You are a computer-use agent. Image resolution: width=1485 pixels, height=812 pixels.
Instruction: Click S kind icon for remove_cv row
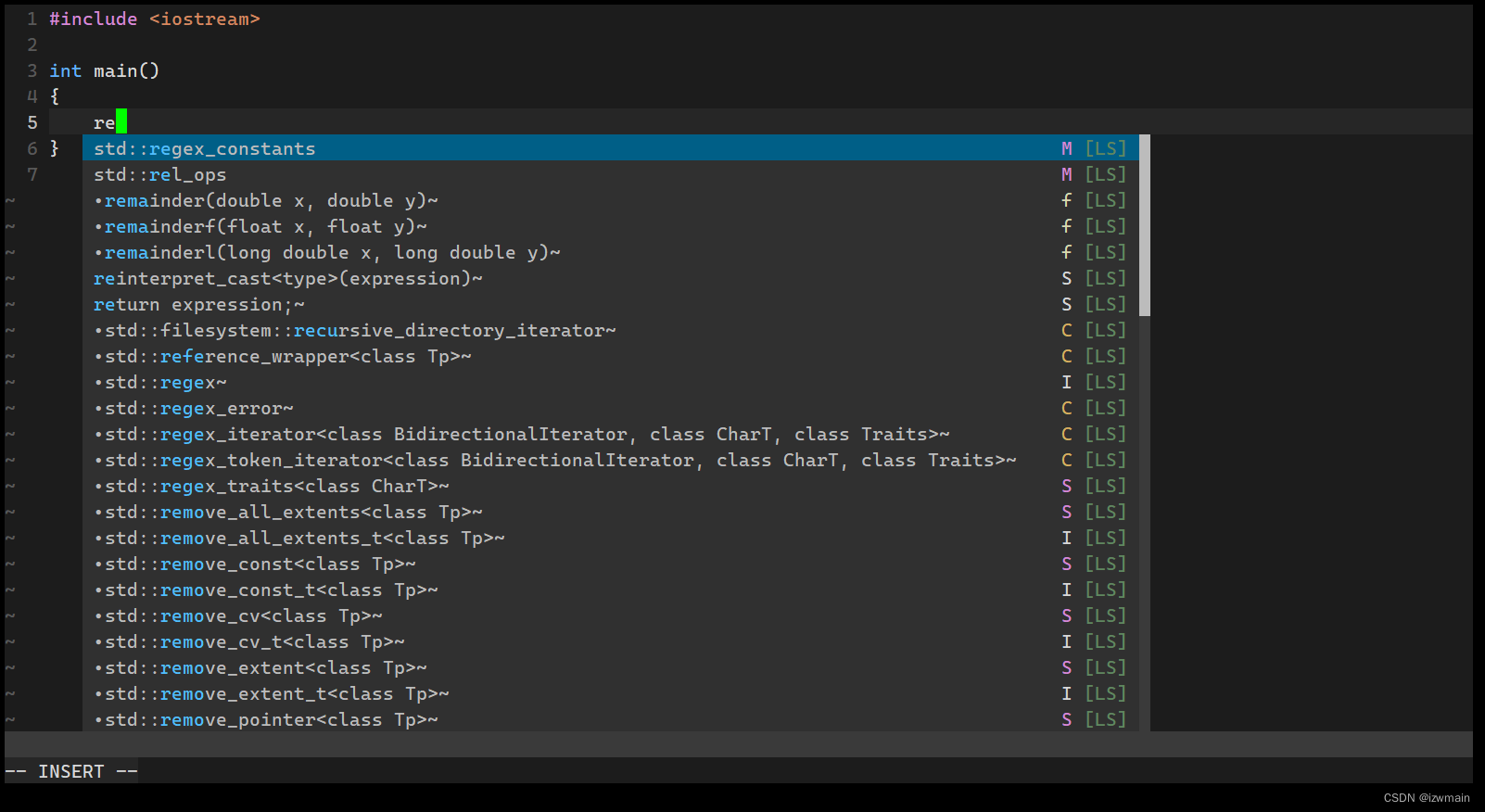coord(1067,615)
